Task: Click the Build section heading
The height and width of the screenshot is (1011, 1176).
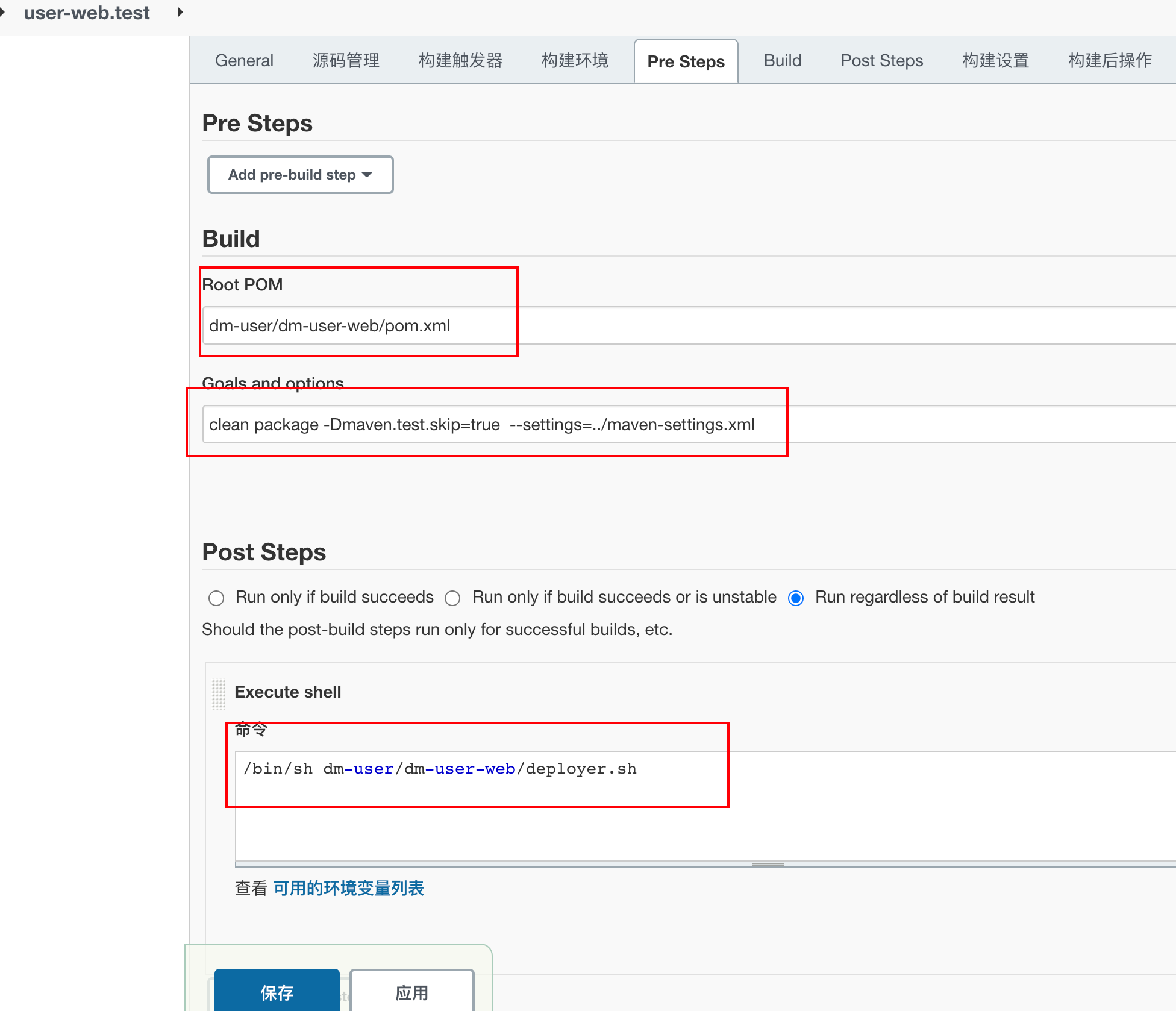Action: [x=231, y=239]
